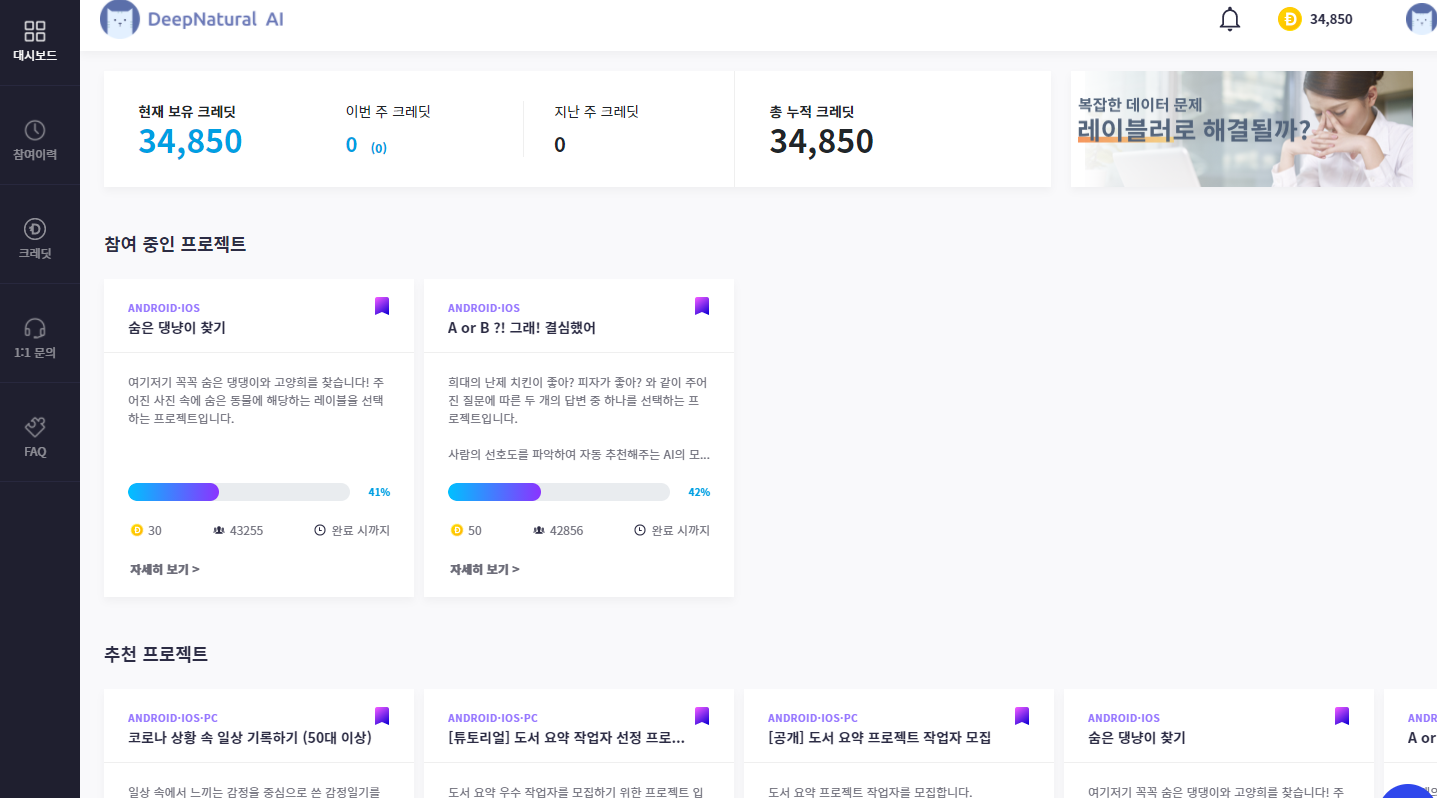Click 지난 주 크레딧 label
Image resolution: width=1437 pixels, height=798 pixels.
pyautogui.click(x=596, y=112)
